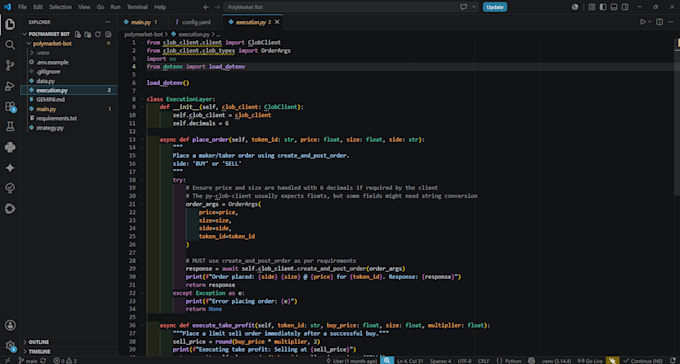
Task: Go back with the navigation arrow
Action: click(206, 7)
